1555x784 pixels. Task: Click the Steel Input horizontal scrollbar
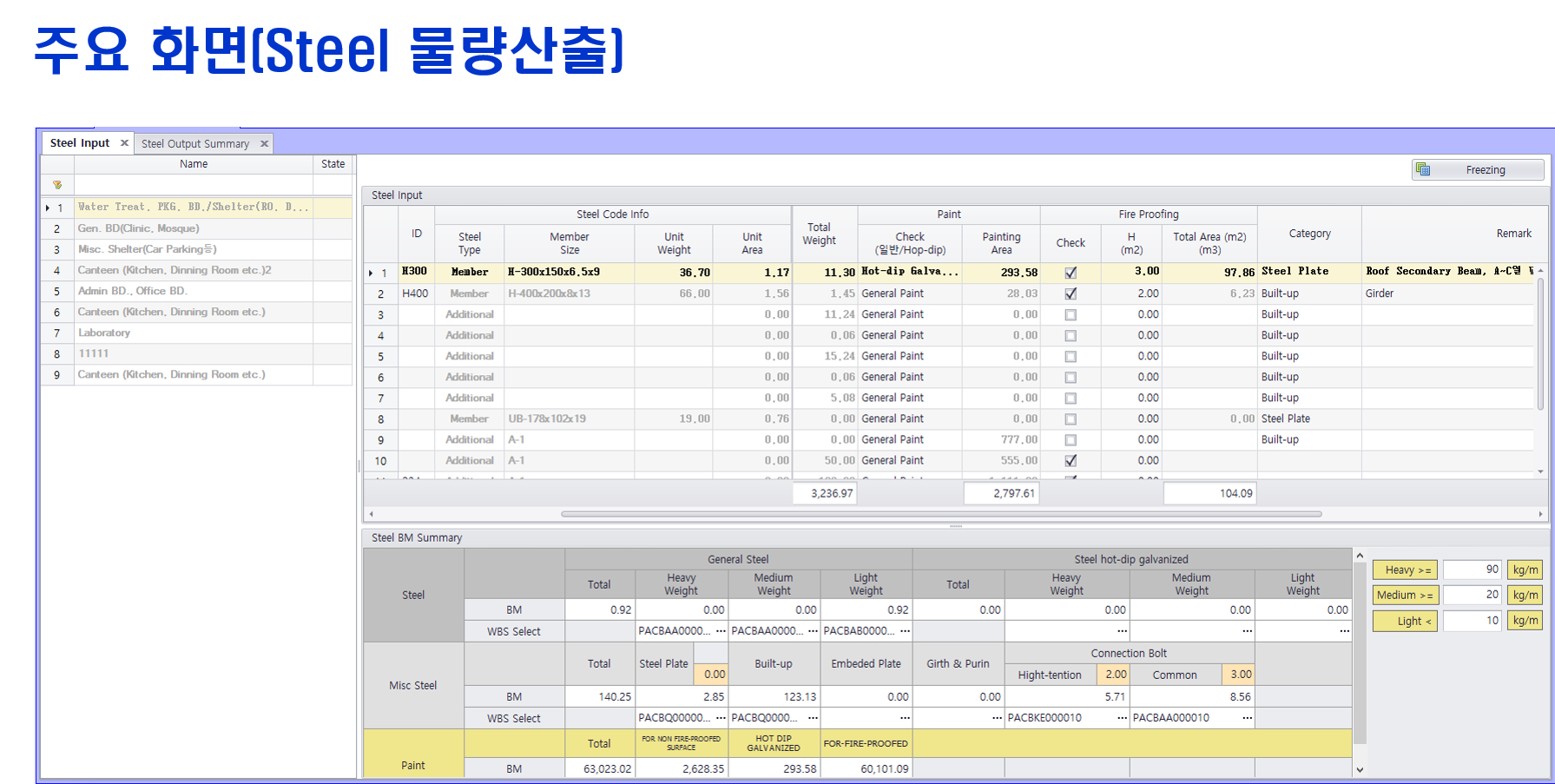click(x=941, y=514)
